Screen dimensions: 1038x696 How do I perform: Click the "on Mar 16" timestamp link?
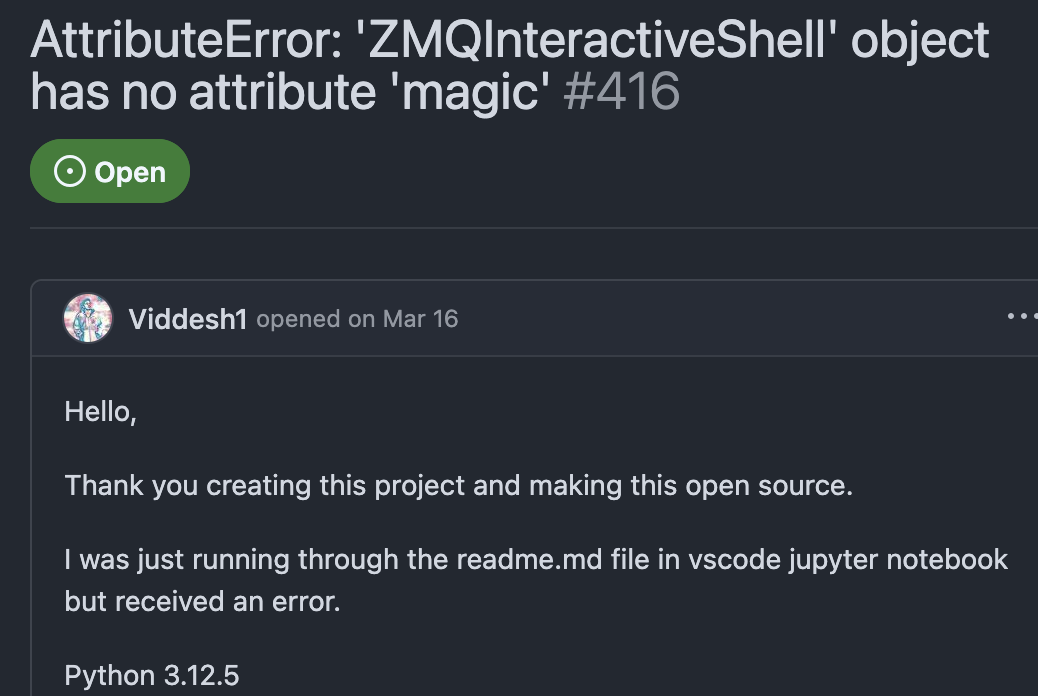point(403,319)
